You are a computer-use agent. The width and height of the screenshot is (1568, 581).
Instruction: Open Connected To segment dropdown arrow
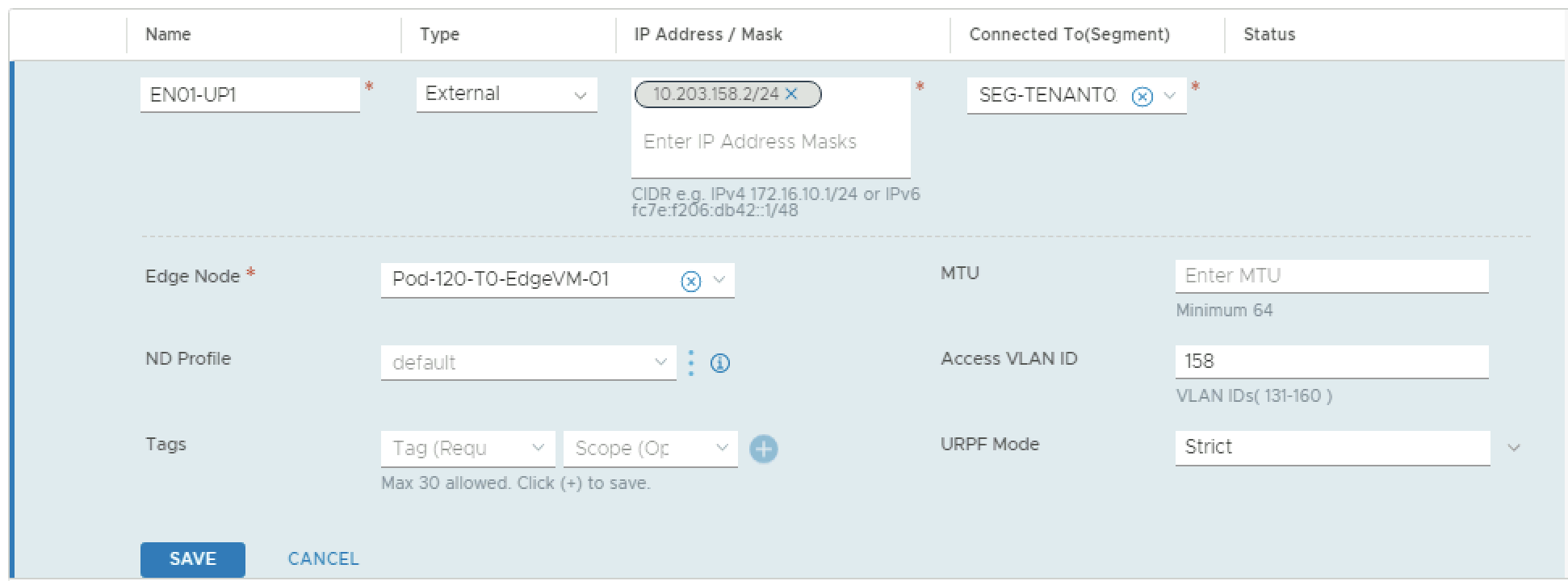click(1170, 97)
